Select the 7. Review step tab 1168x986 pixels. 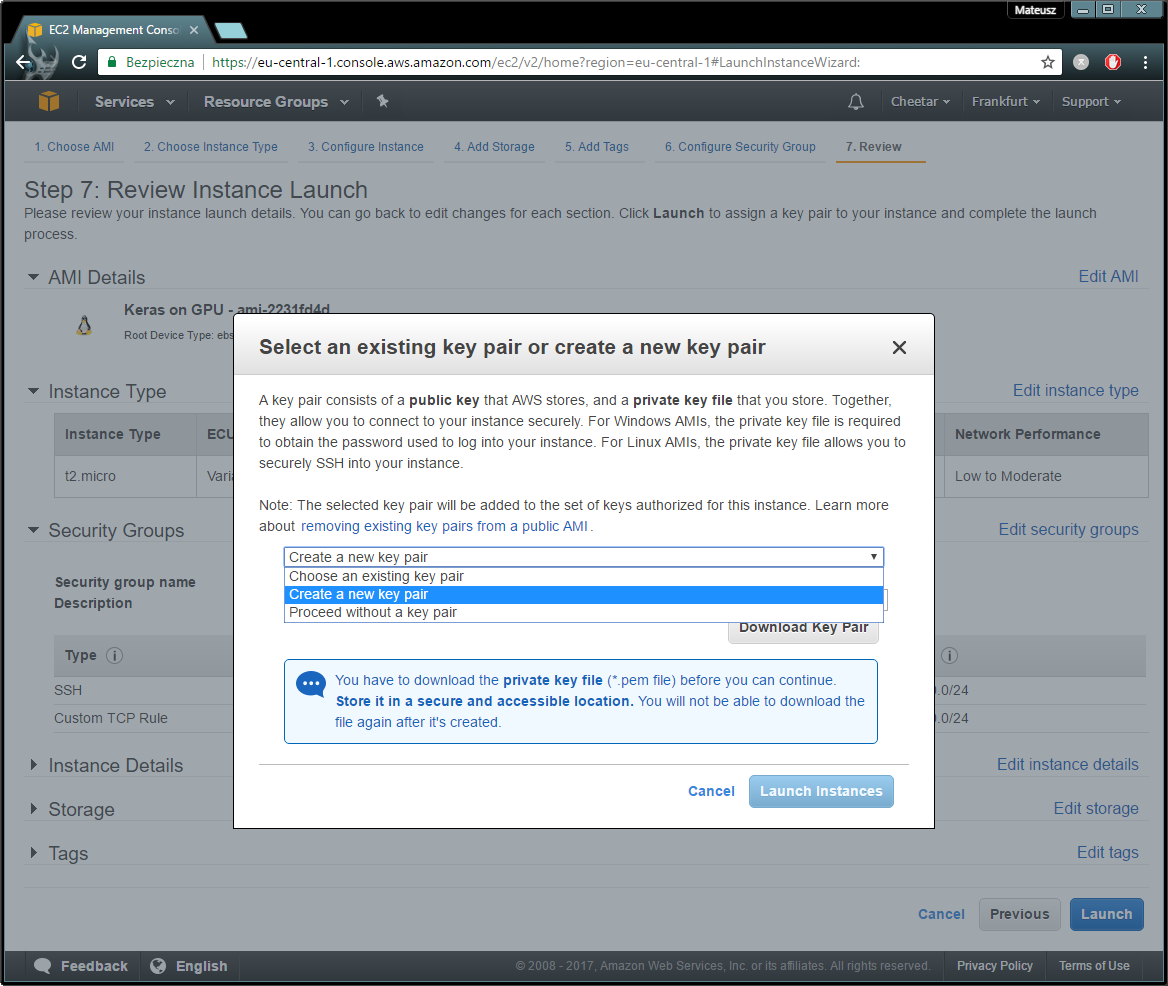(x=873, y=147)
